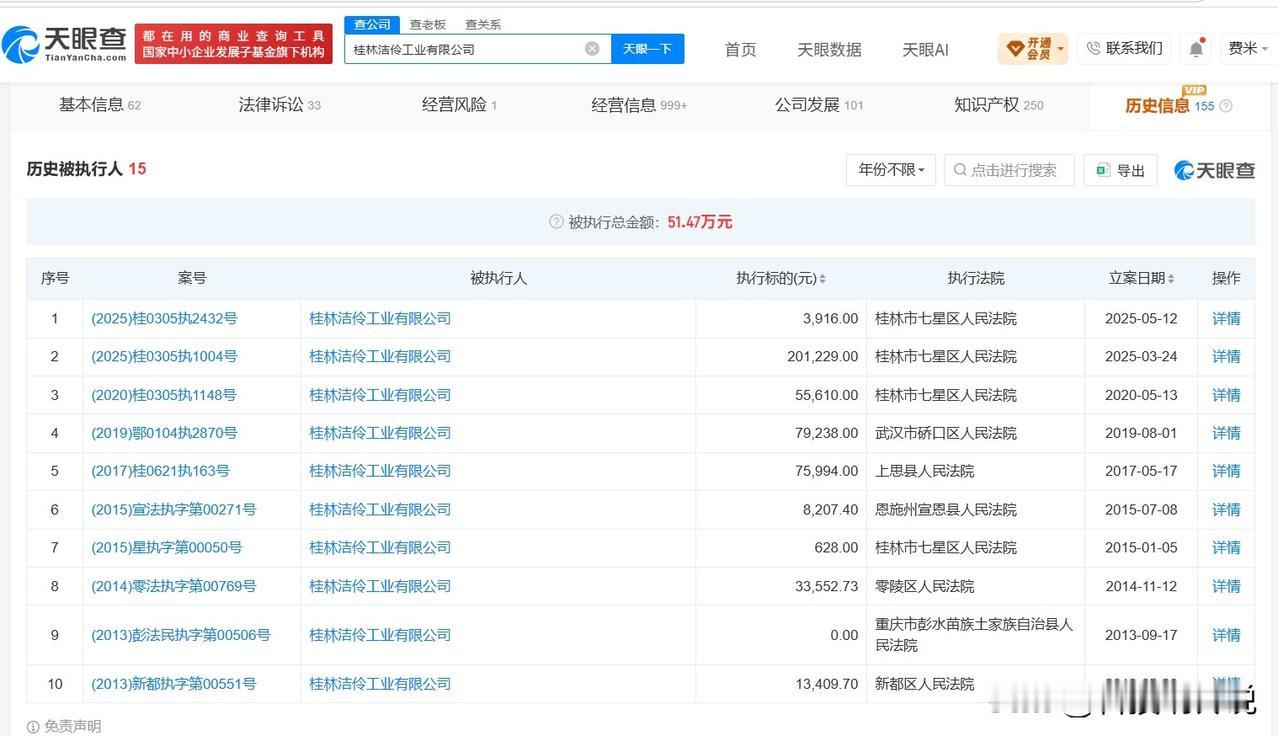Click the info icon beside 免责声明

33,727
